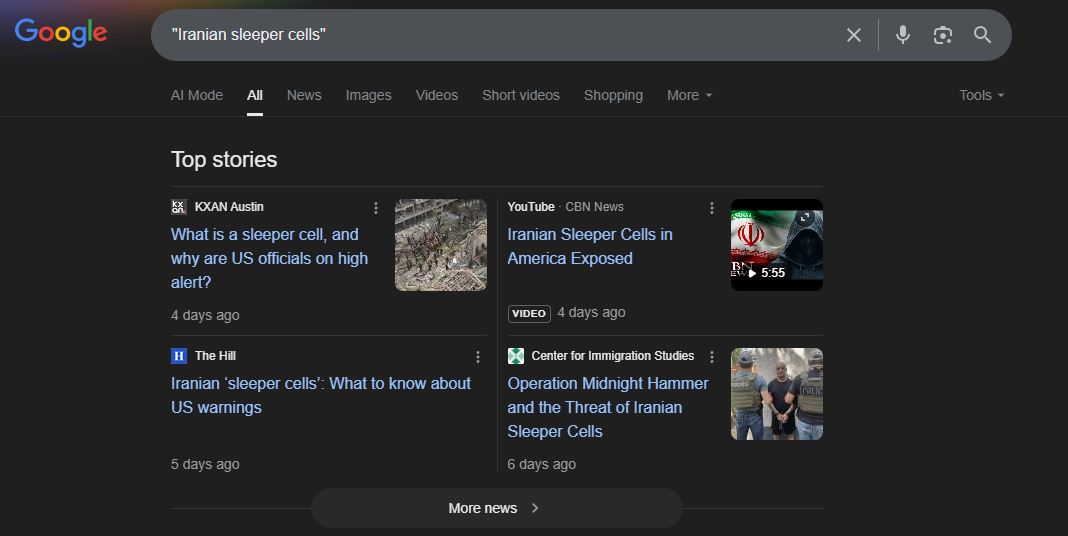
Task: Start voice search with microphone icon
Action: [x=902, y=35]
